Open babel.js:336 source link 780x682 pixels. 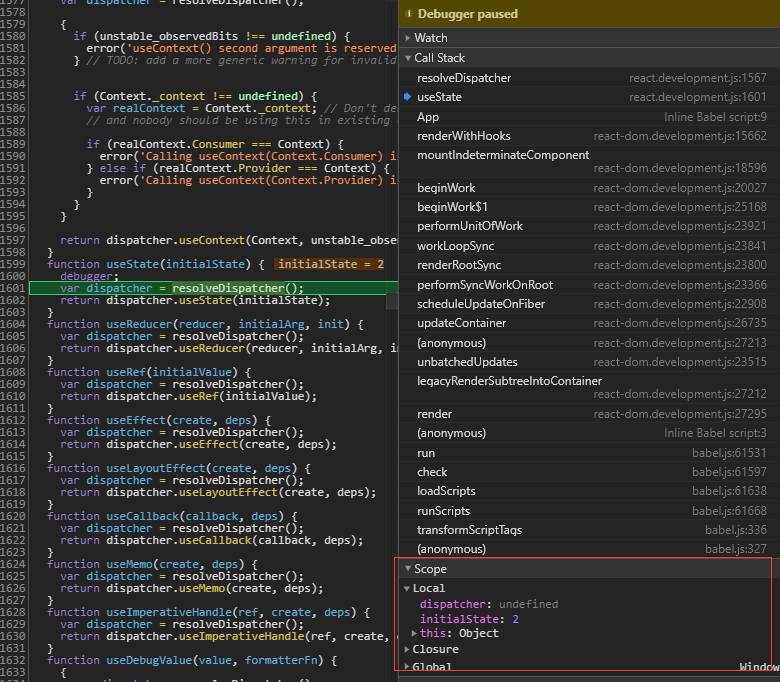(736, 530)
